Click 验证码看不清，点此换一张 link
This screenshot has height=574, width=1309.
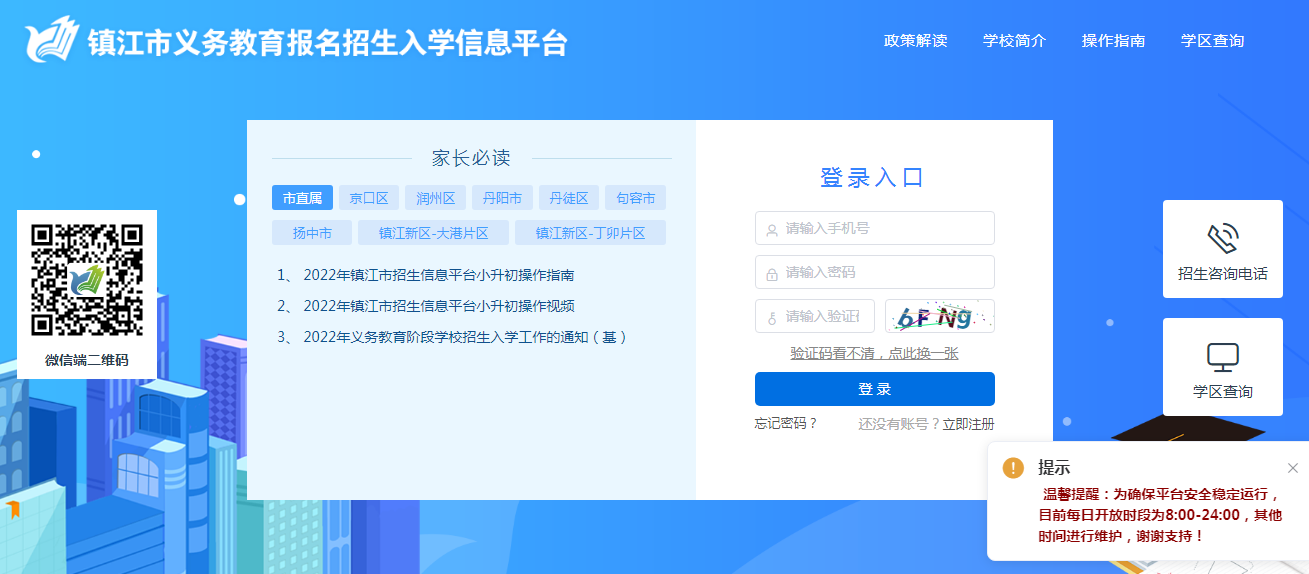coord(875,353)
